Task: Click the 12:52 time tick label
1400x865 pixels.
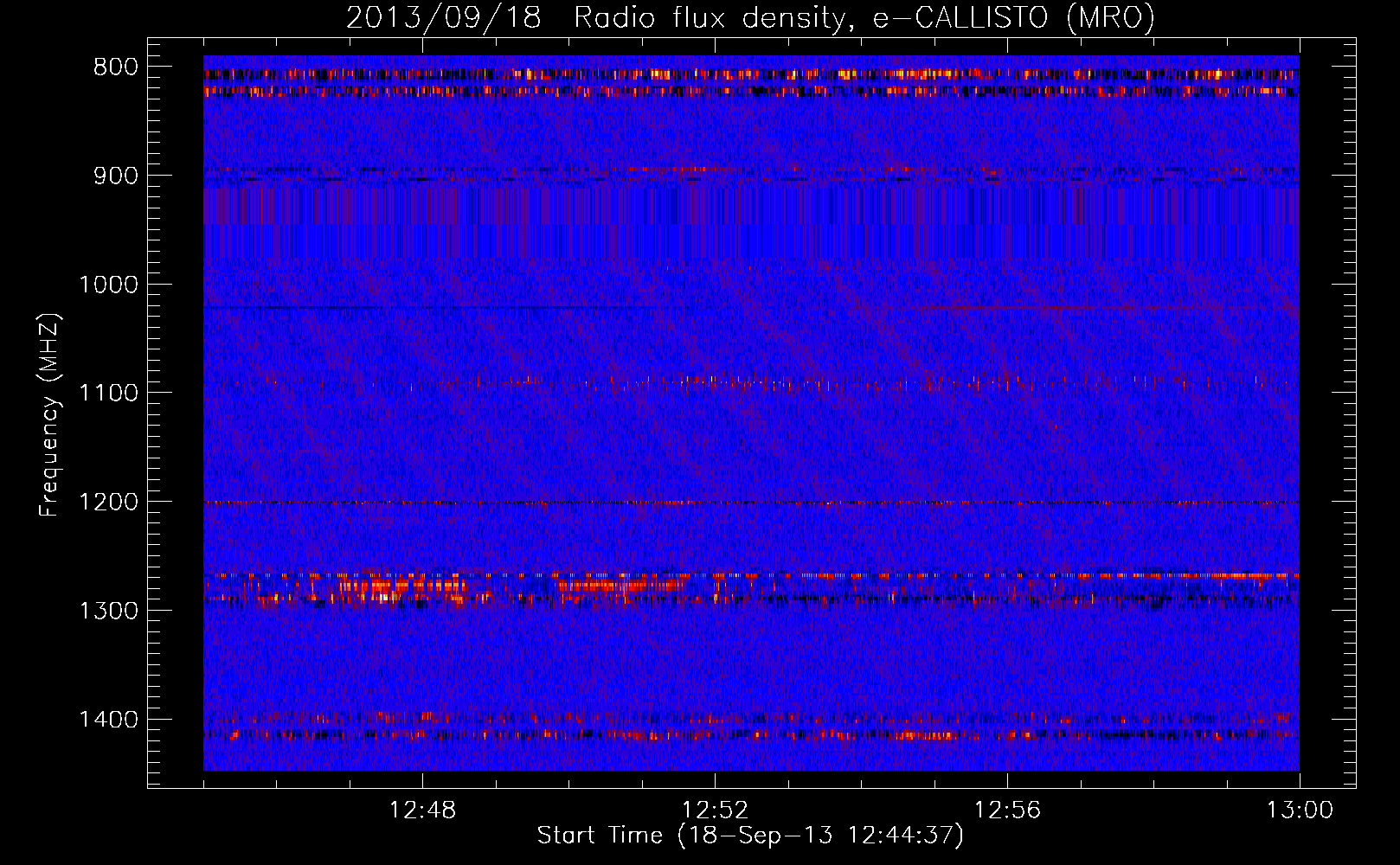Action: [715, 811]
